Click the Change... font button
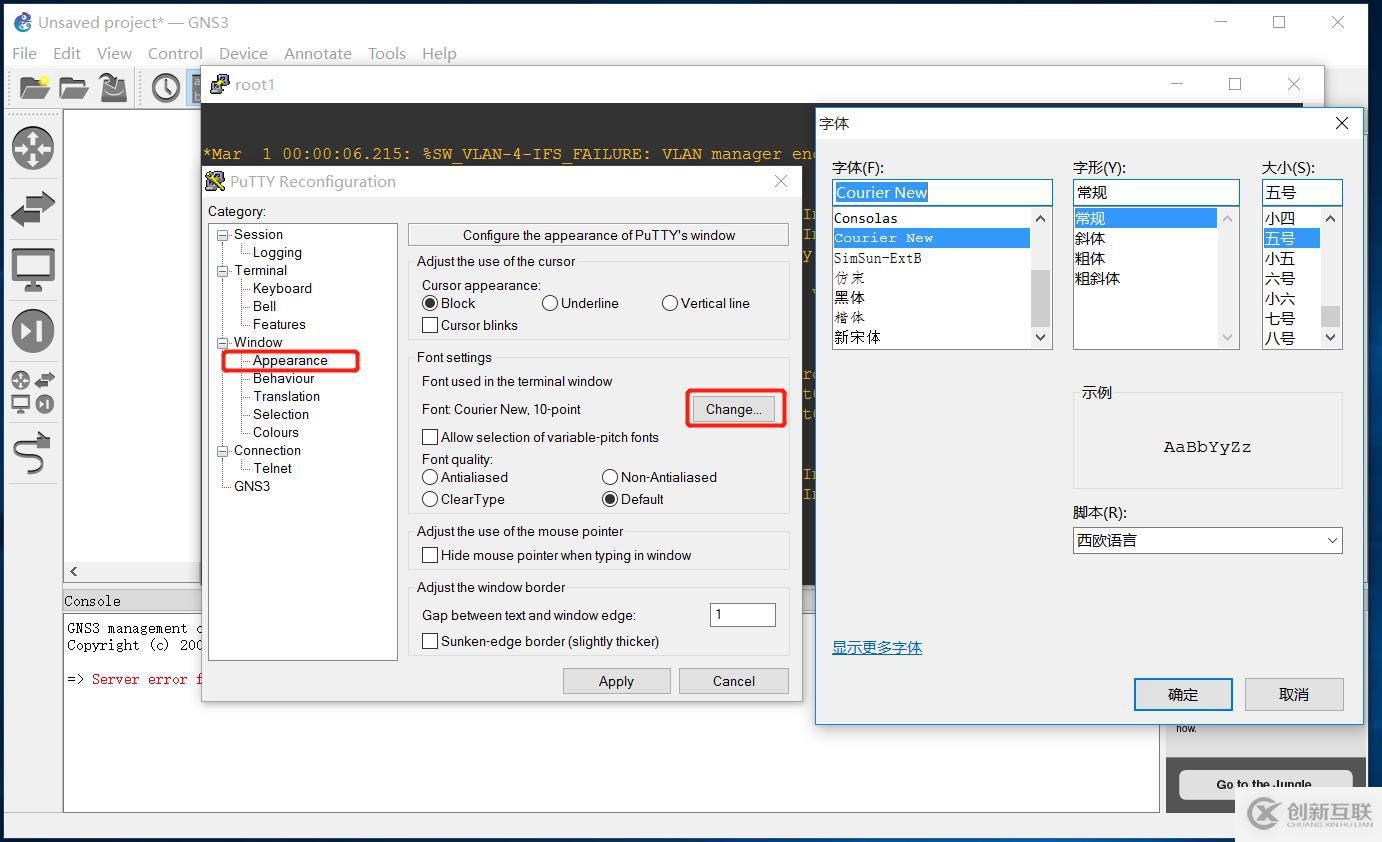The height and width of the screenshot is (842, 1382). click(x=733, y=409)
